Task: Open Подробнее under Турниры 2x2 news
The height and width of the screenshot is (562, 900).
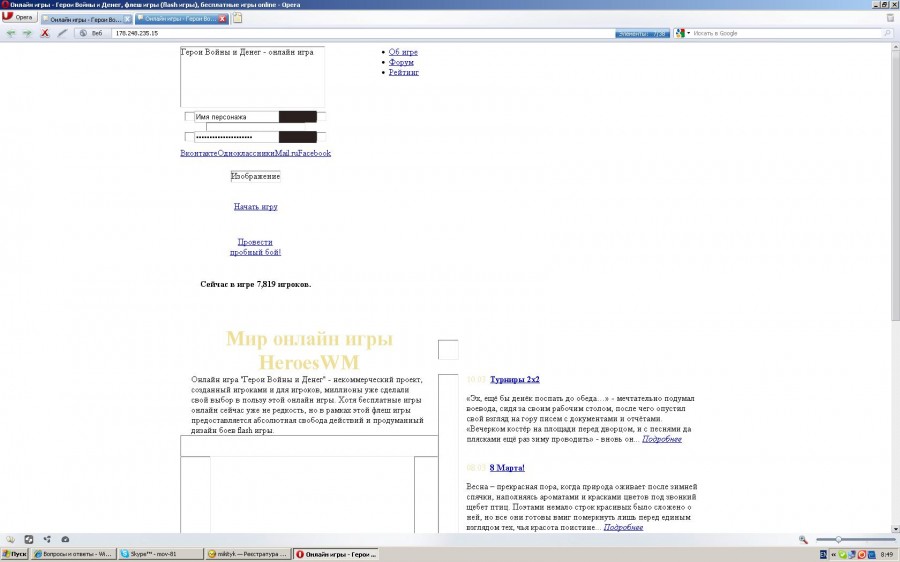Action: 662,439
